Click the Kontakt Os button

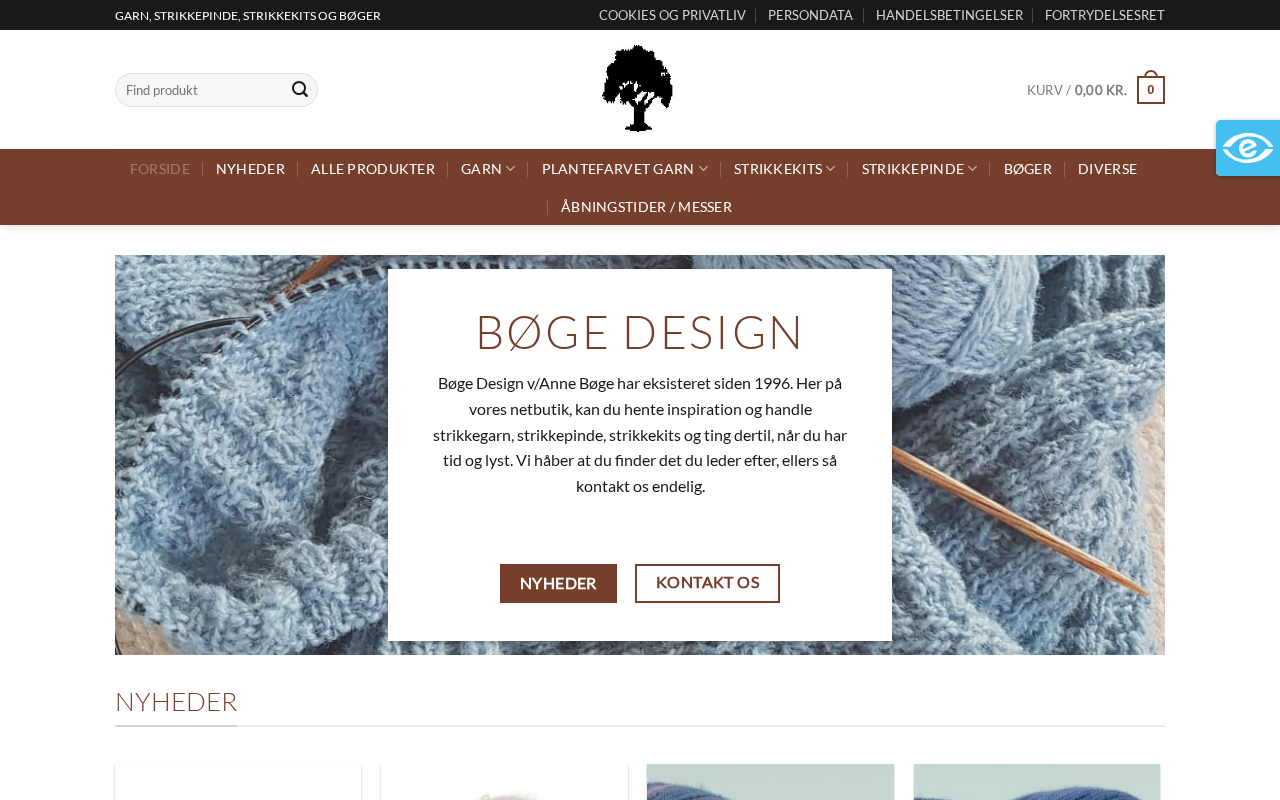coord(707,583)
